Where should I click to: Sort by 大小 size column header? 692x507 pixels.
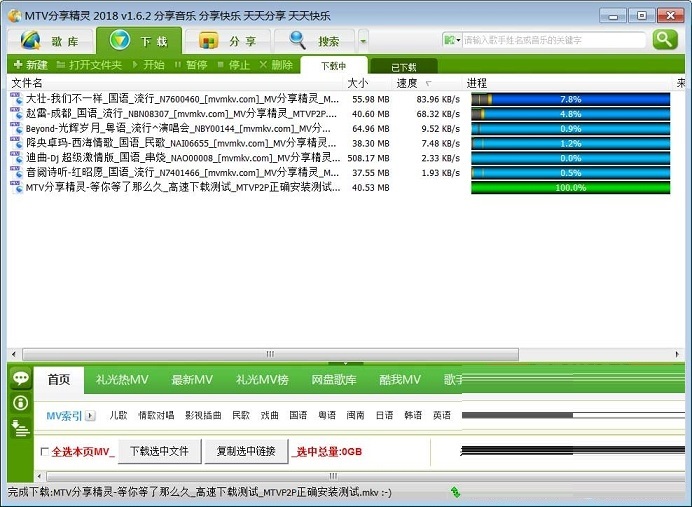pos(368,83)
